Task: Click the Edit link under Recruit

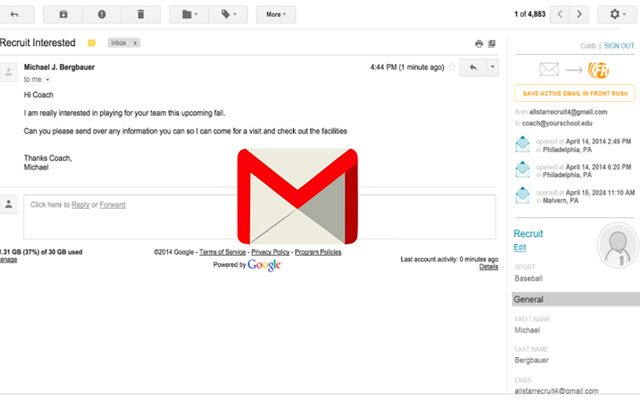Action: point(520,247)
